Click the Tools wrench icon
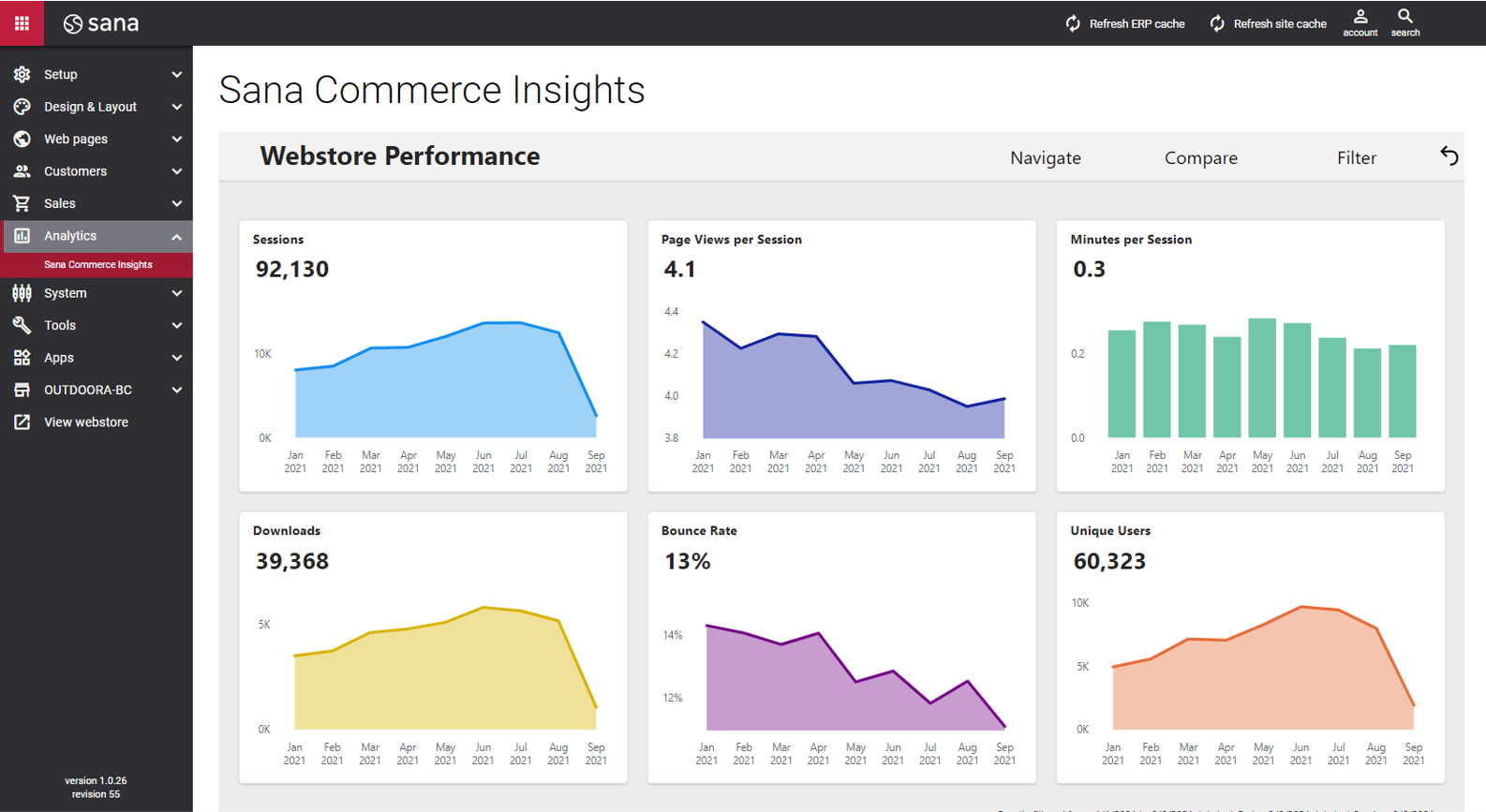The width and height of the screenshot is (1486, 812). tap(22, 325)
